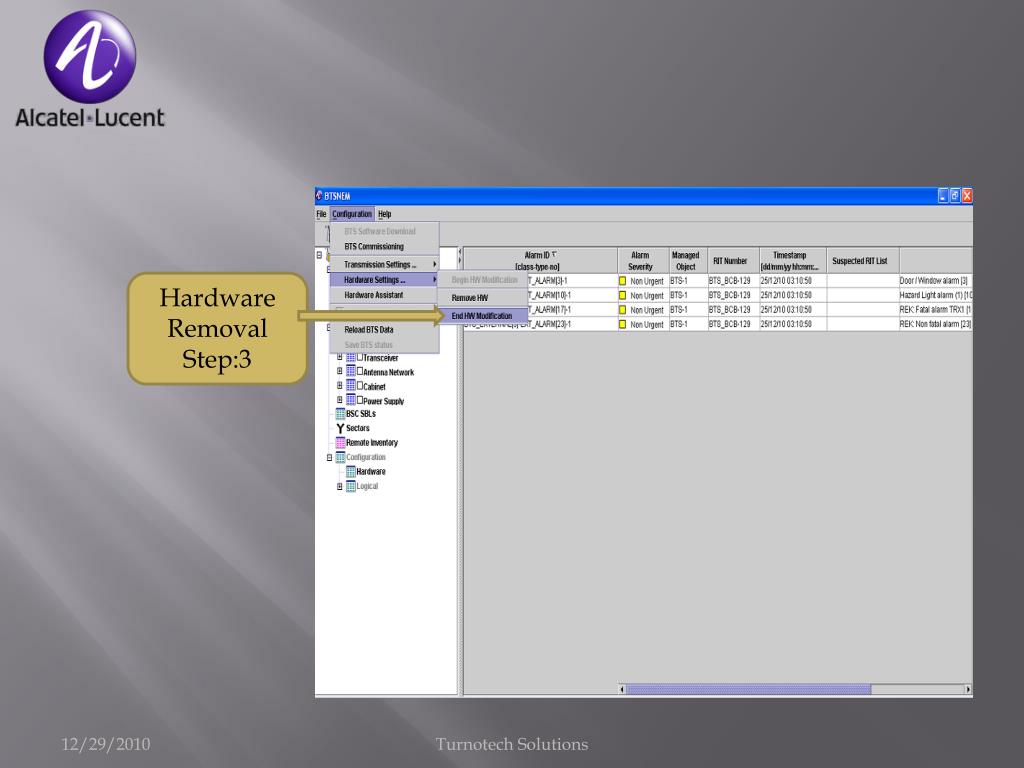Sort by Managed Object column header
The width and height of the screenshot is (1024, 768).
coord(688,261)
